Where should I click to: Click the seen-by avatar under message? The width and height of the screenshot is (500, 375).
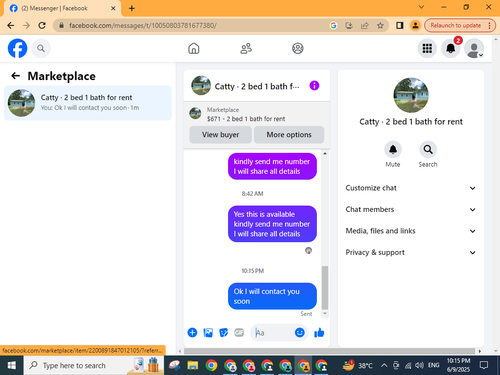[309, 250]
